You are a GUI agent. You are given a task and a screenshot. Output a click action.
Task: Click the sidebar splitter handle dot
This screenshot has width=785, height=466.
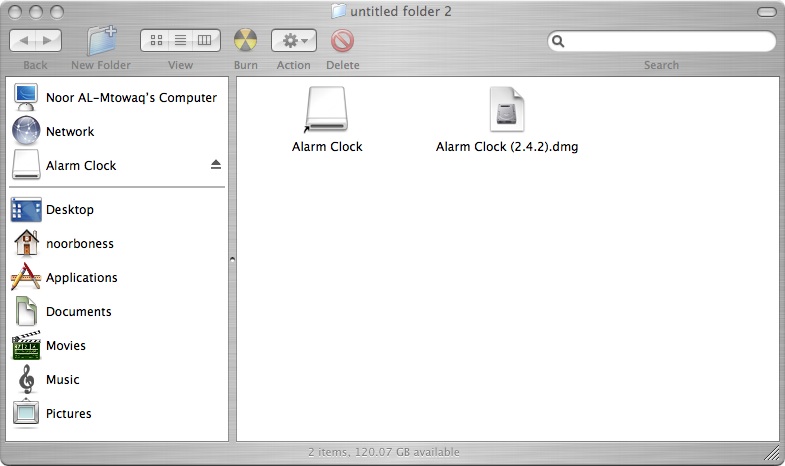[x=232, y=259]
